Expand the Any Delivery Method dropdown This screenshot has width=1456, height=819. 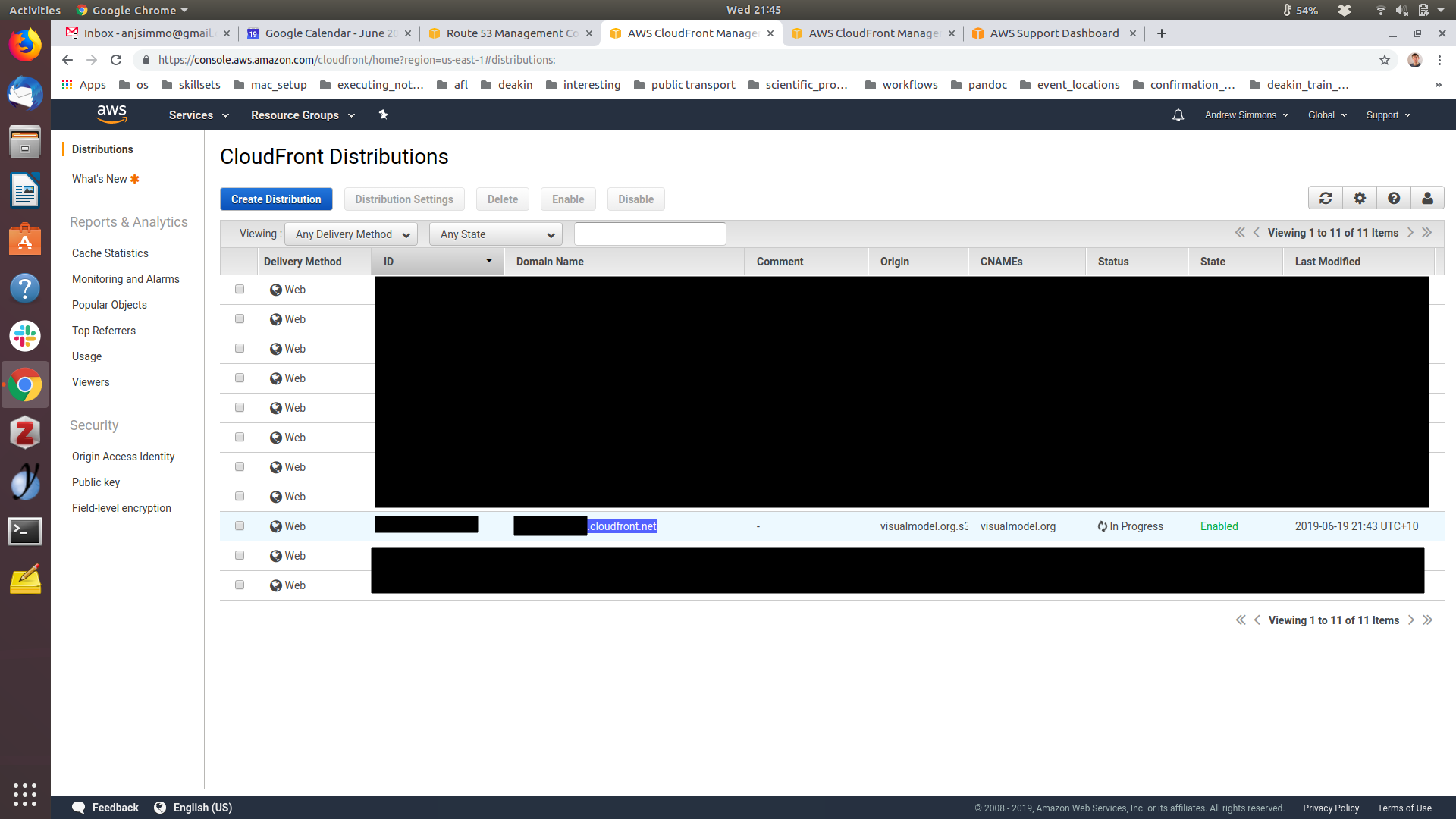(351, 234)
